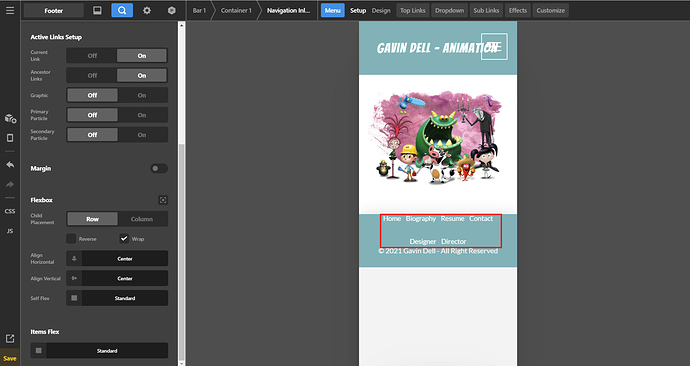Open the preview page hamburger toggle

494,46
